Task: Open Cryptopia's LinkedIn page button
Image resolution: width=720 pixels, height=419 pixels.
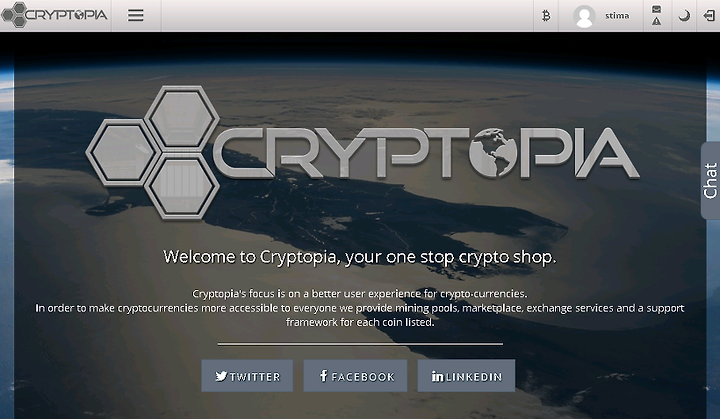Action: 466,376
